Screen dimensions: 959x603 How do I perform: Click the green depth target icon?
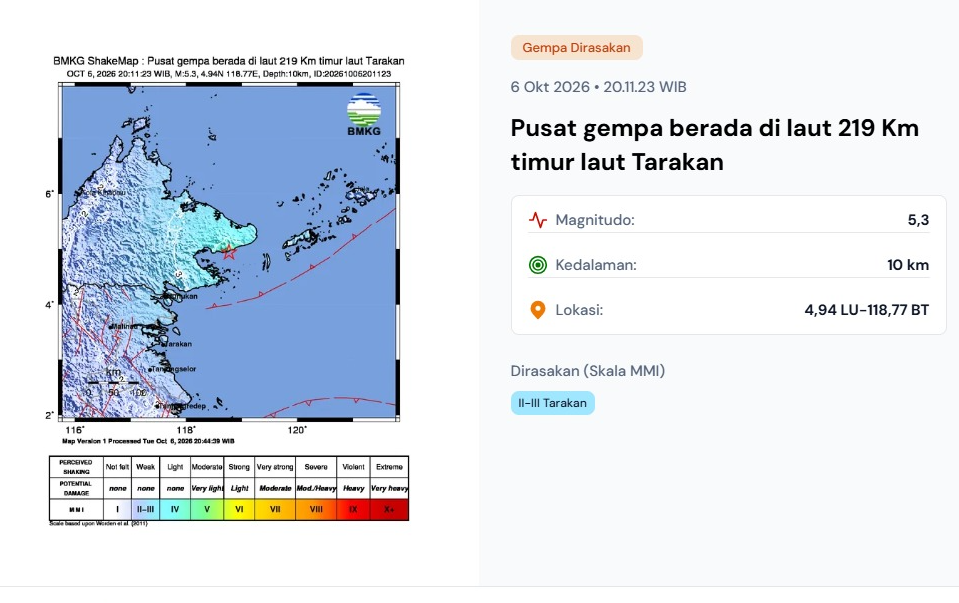[x=538, y=265]
